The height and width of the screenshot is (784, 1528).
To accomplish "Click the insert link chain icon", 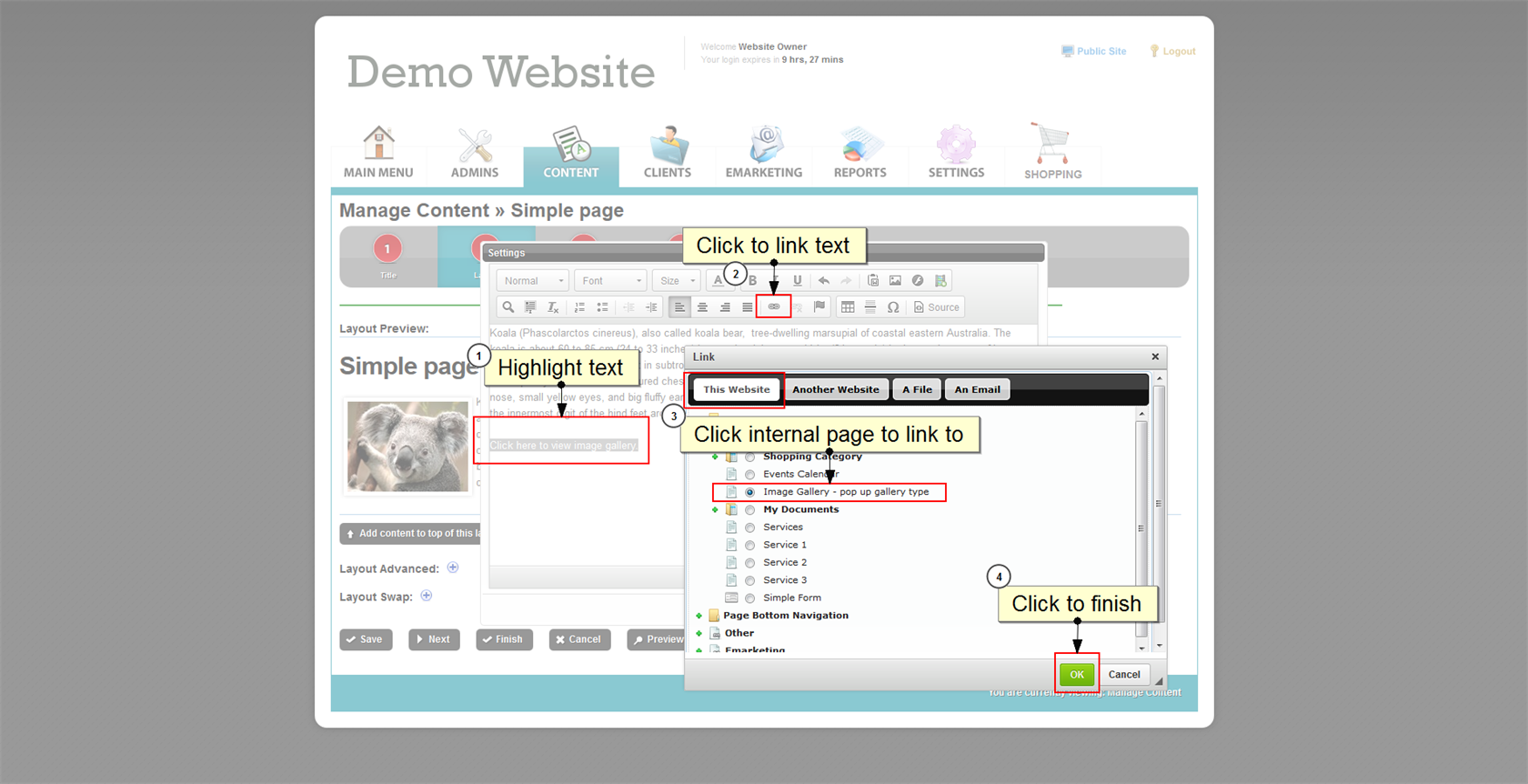I will (x=774, y=307).
